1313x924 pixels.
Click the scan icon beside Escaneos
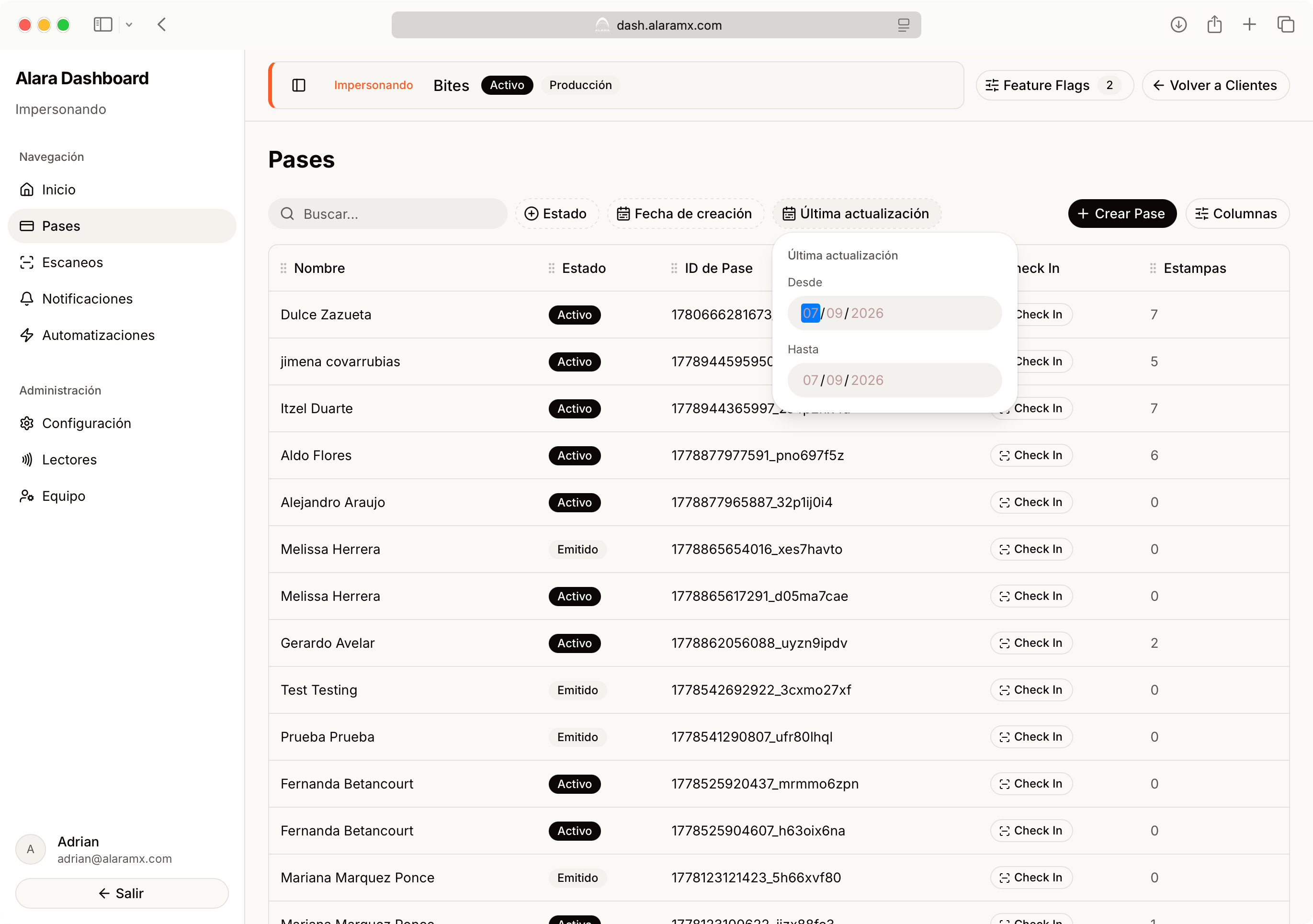click(27, 262)
